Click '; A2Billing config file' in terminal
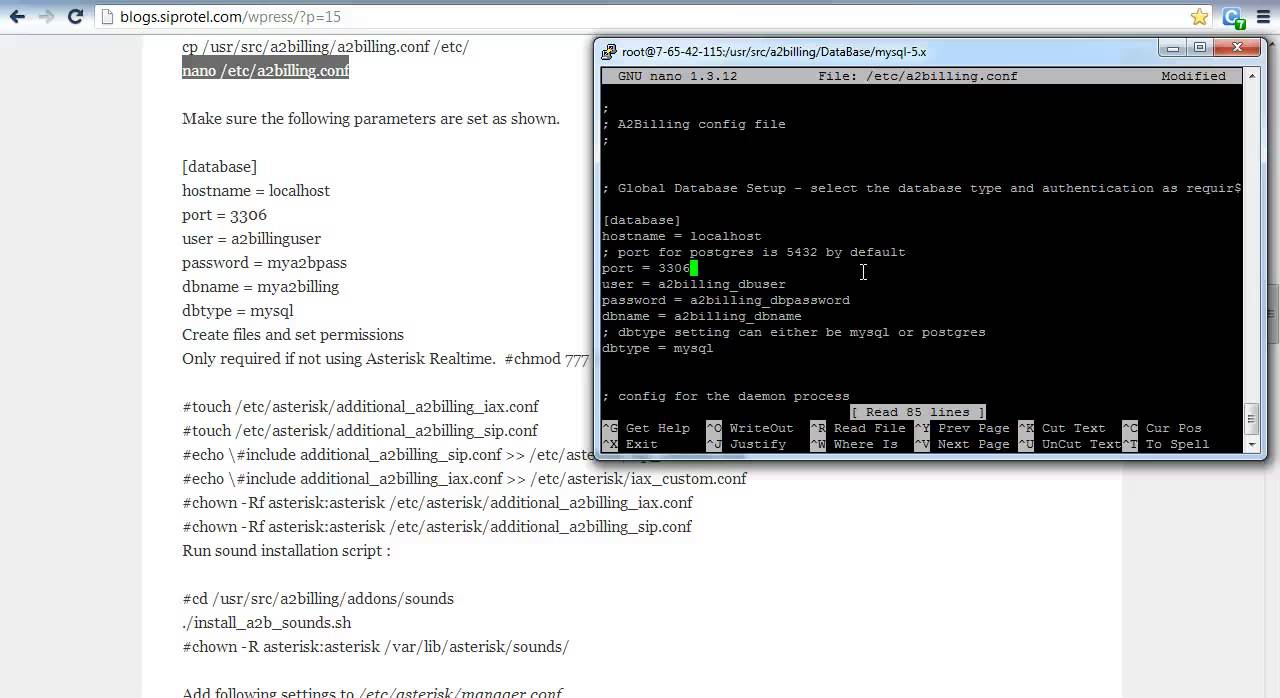Screen dimensions: 1280x698 [694, 124]
